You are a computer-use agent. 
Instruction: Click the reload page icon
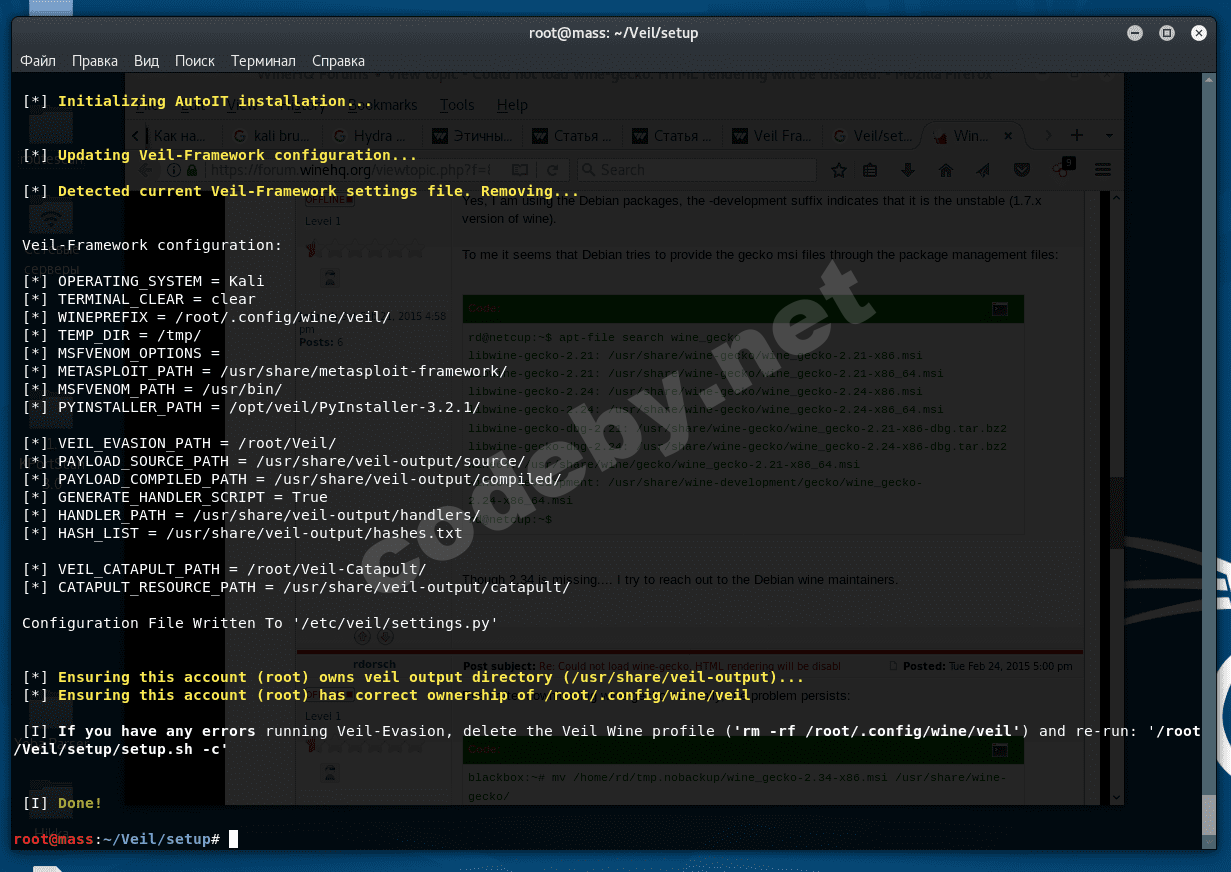[x=552, y=170]
